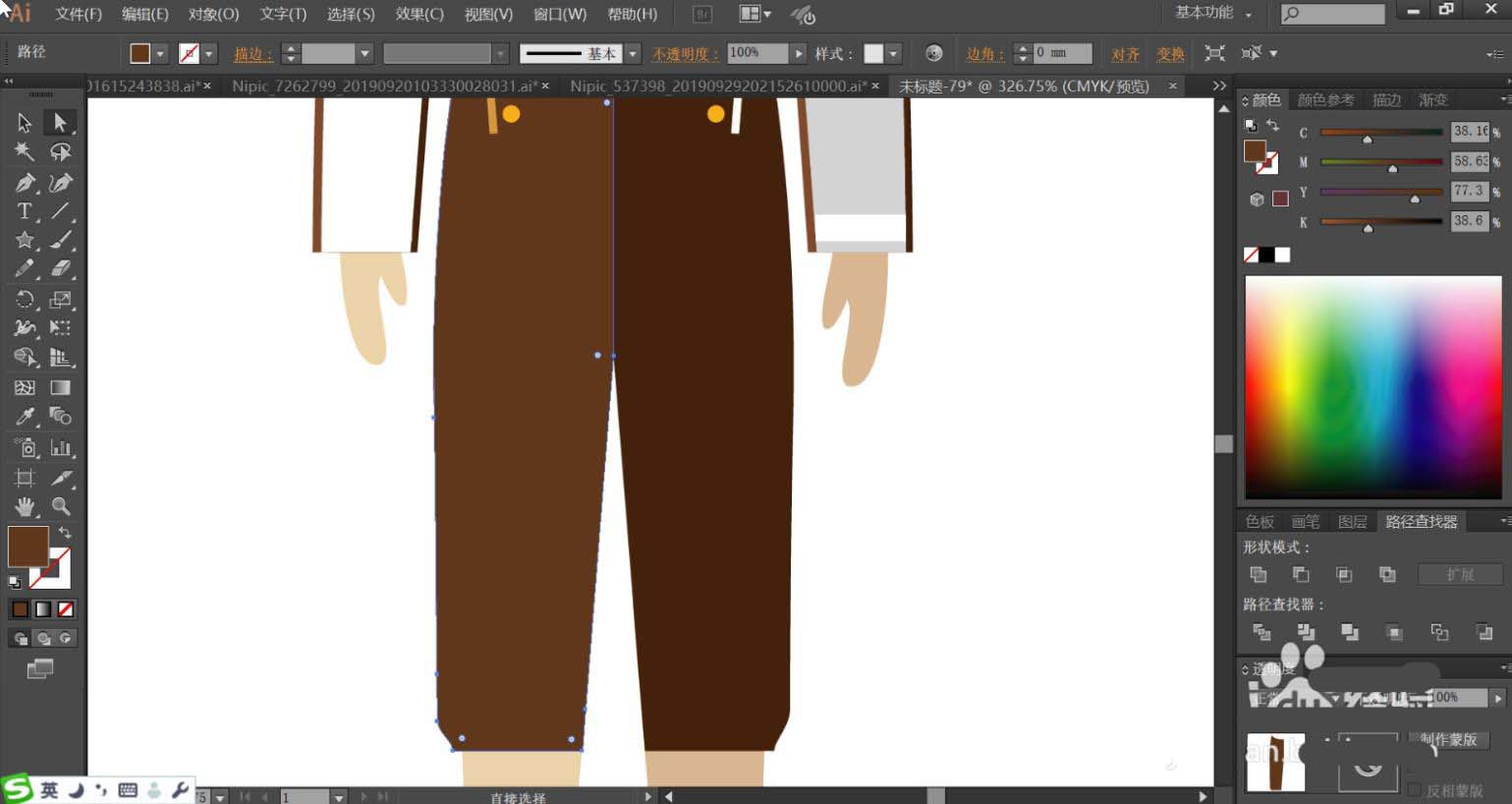1512x804 pixels.
Task: Click the 对齐 link in control bar
Action: point(1125,54)
